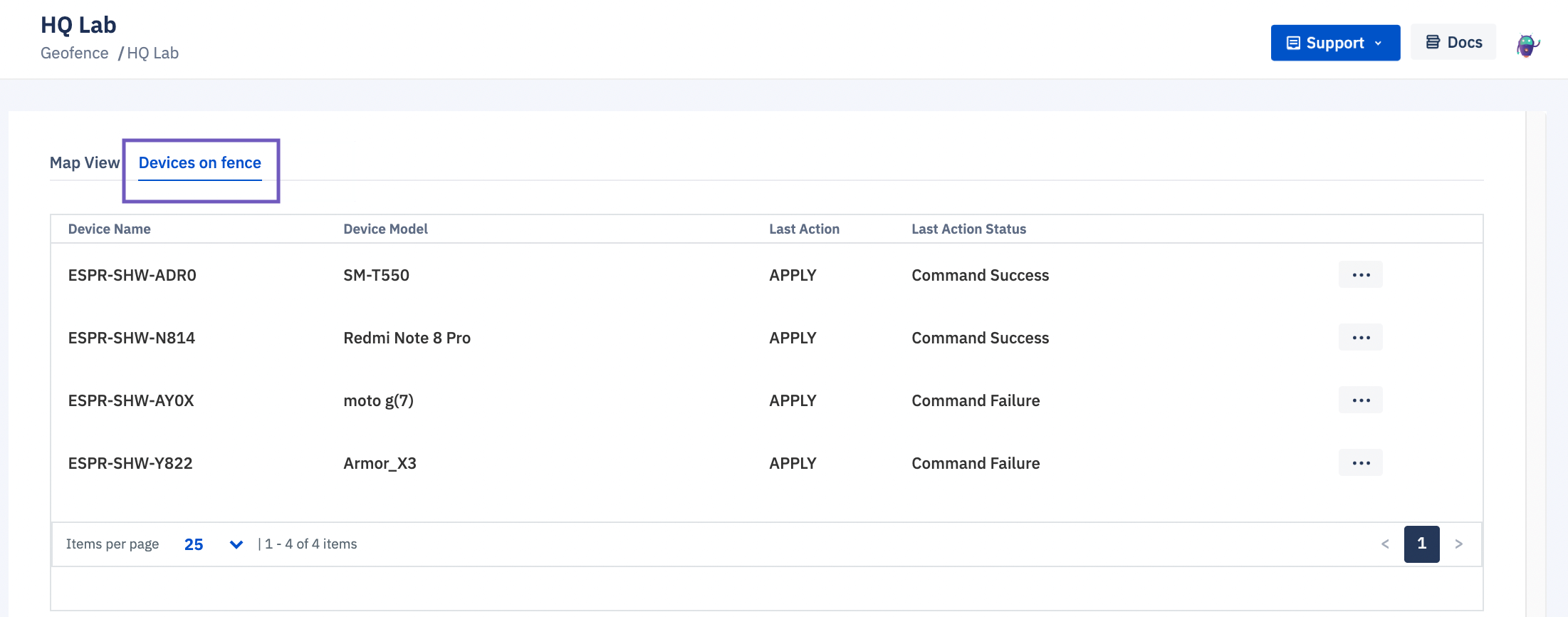Screen dimensions: 1568x617
Task: Select the Devices on fence tab
Action: click(x=200, y=162)
